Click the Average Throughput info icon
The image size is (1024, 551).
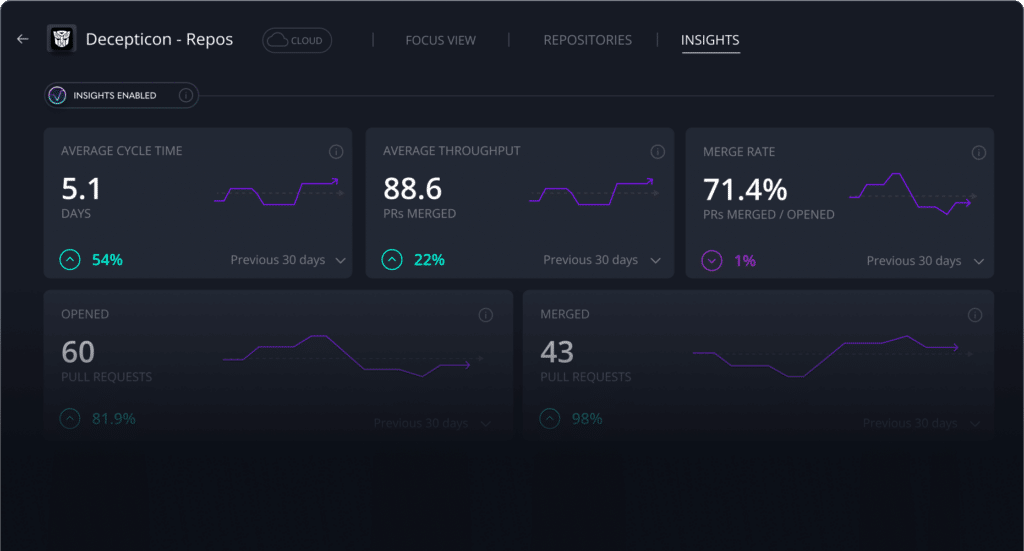(657, 152)
